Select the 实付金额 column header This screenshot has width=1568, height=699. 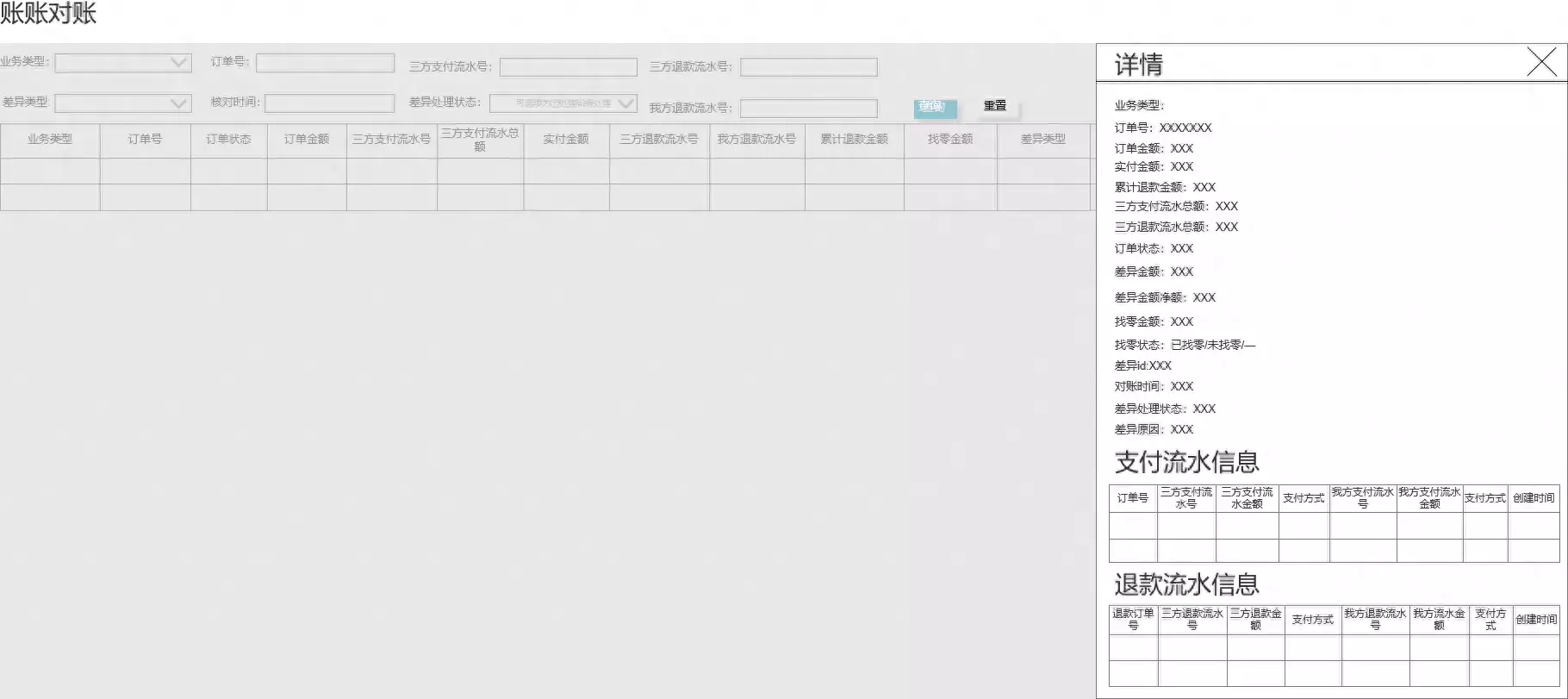pyautogui.click(x=566, y=140)
